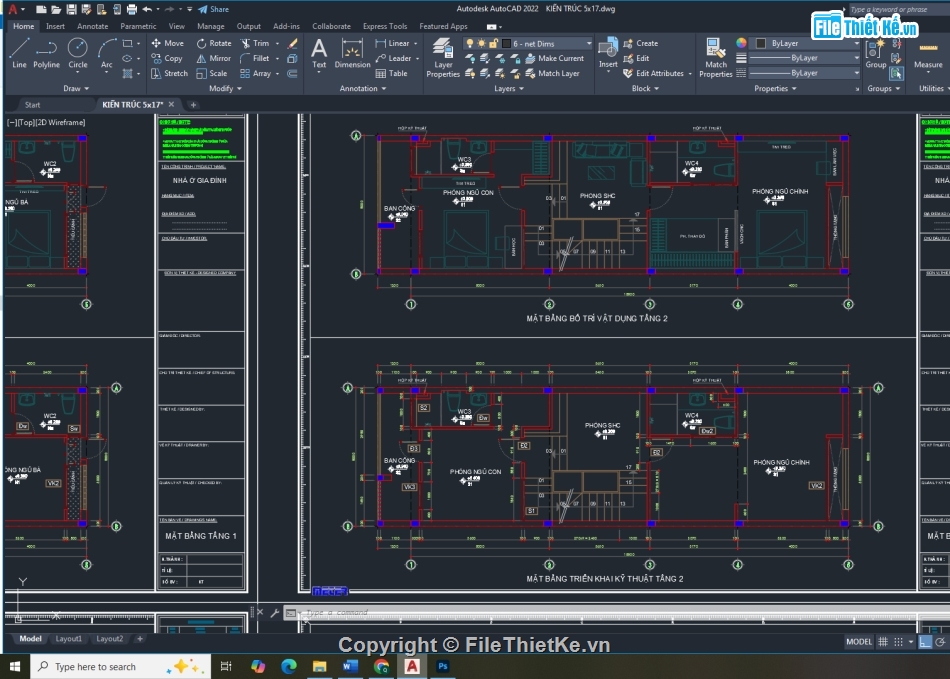Switch to the Layout1 tab
Screen dimensions: 950x679
pyautogui.click(x=68, y=638)
